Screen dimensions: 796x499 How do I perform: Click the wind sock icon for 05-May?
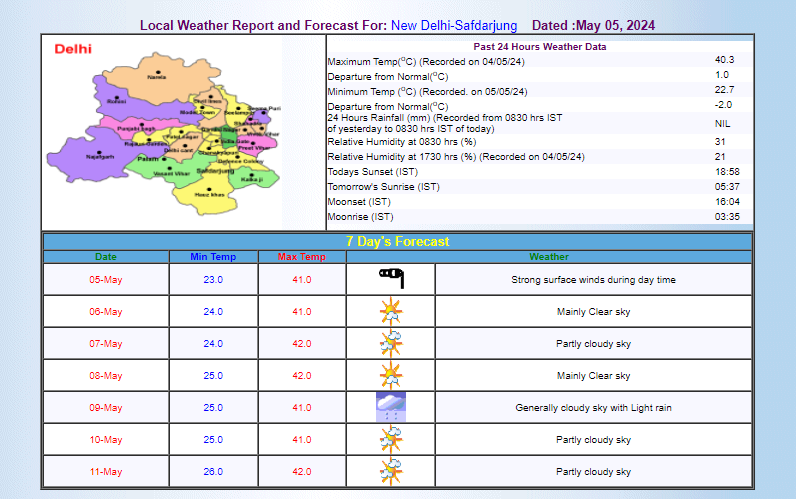(391, 279)
